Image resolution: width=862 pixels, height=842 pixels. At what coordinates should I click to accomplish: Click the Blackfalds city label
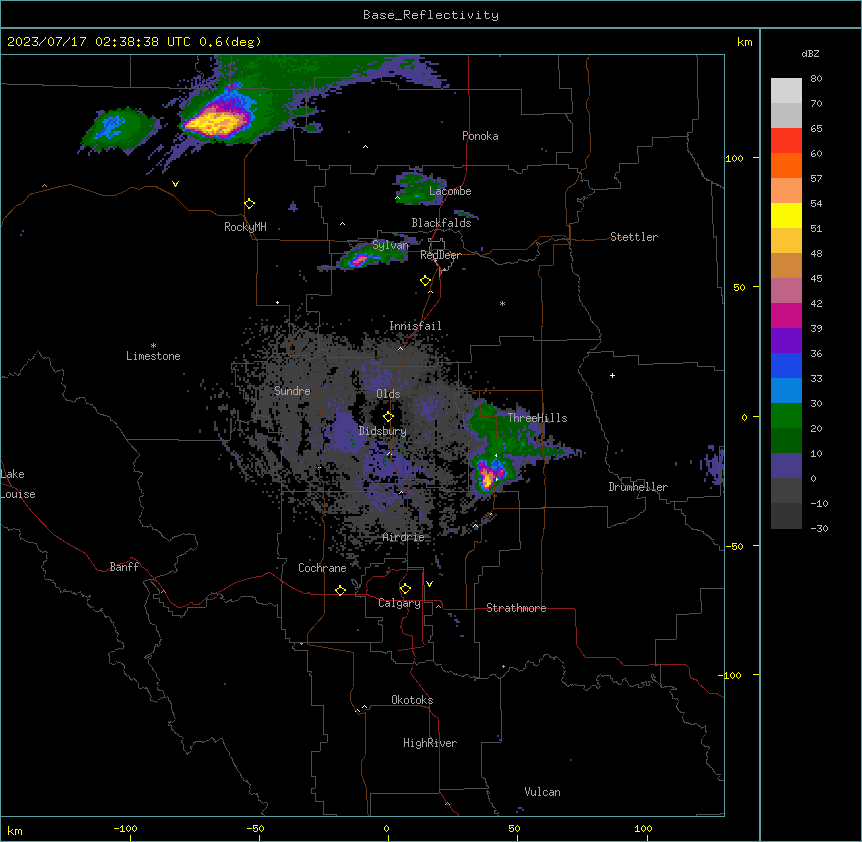click(x=441, y=223)
